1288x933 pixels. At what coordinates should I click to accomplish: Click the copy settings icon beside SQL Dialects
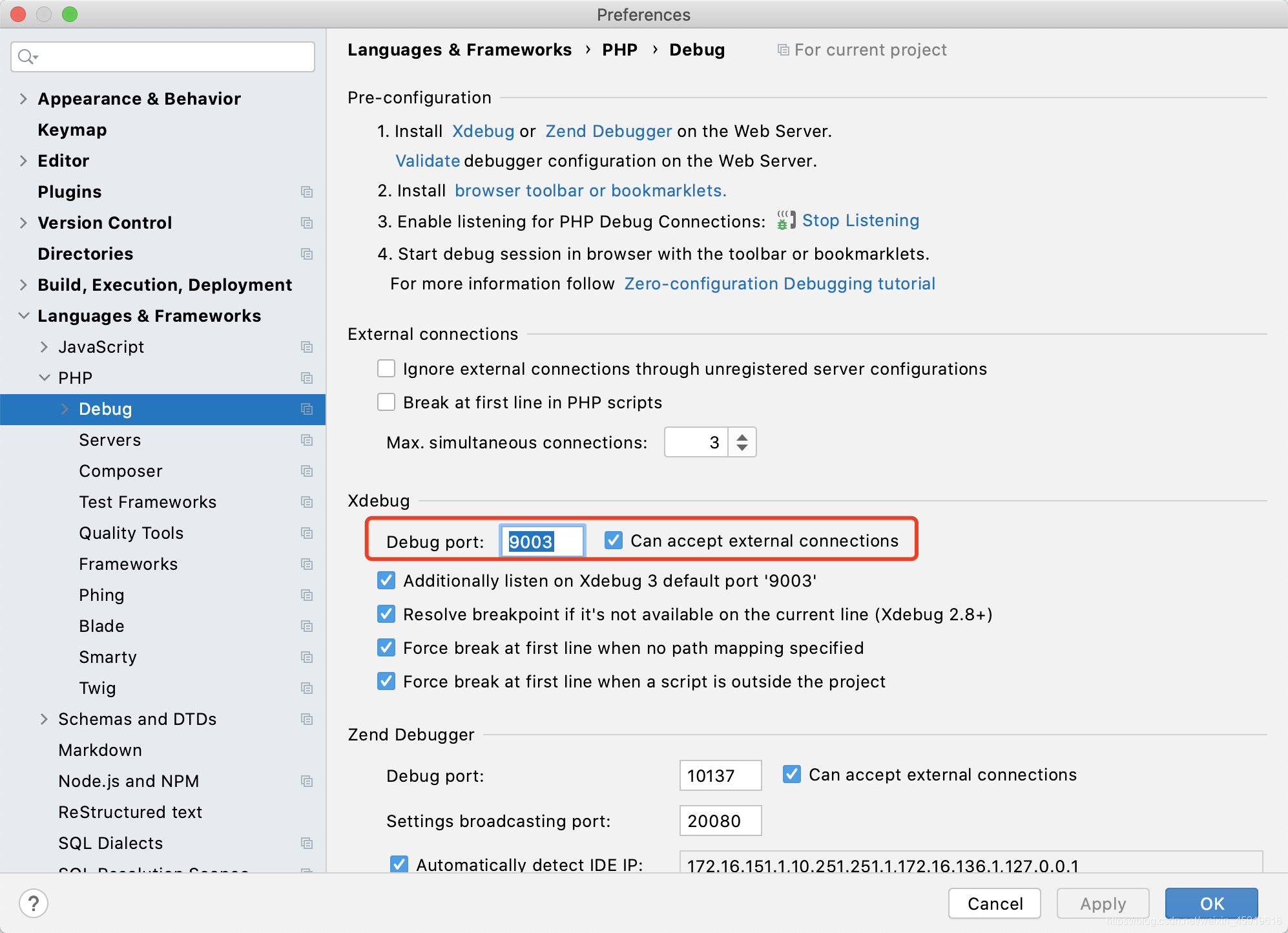pos(306,843)
